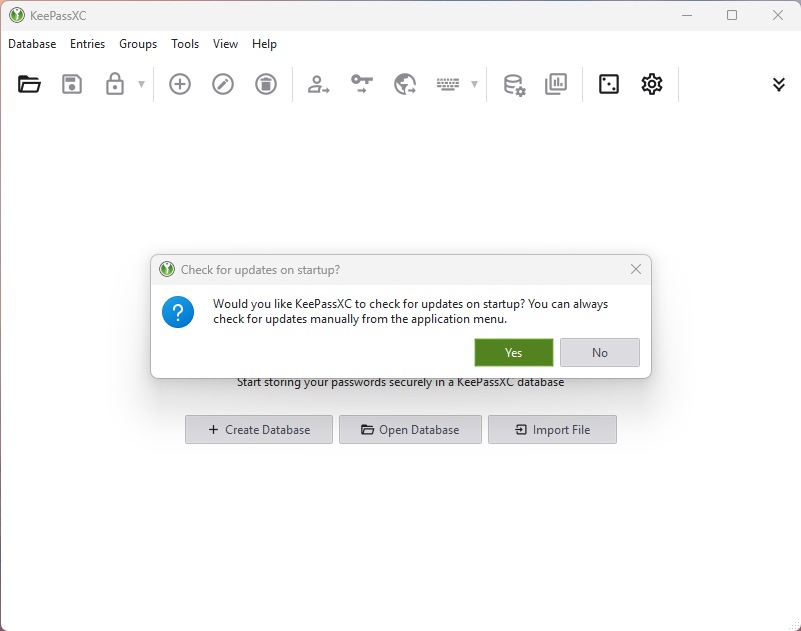Click the Save Database toolbar icon

[72, 84]
